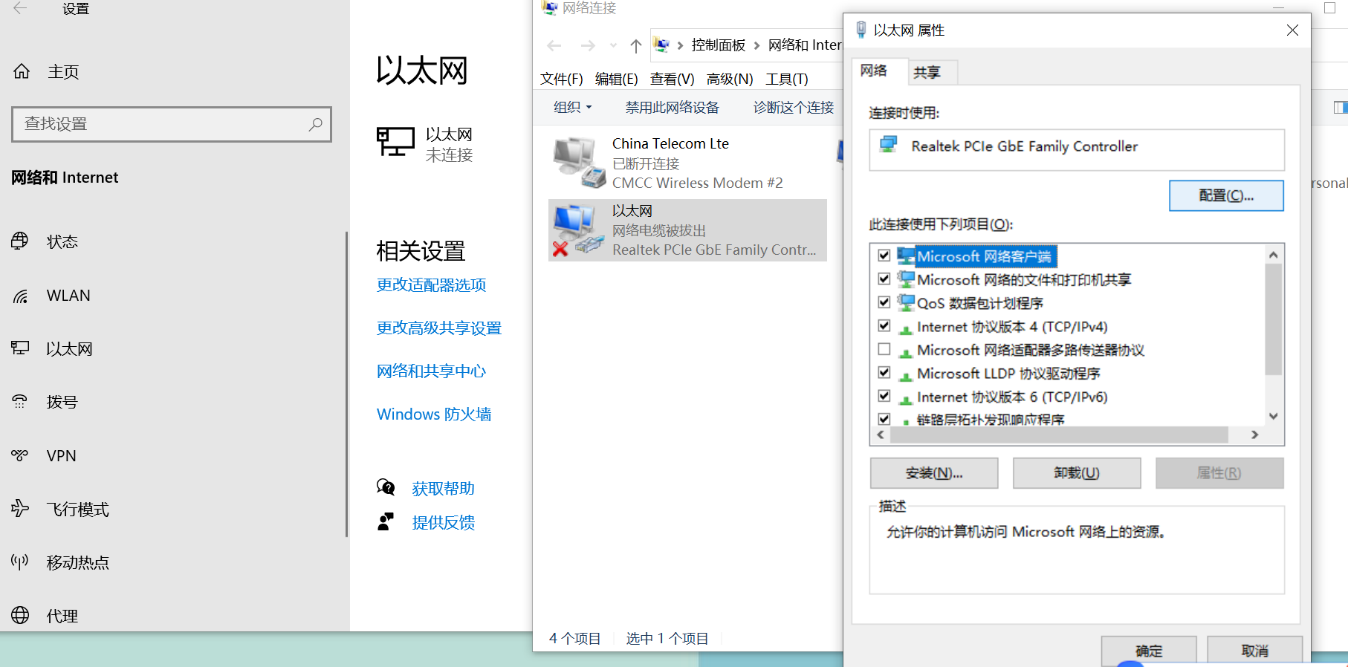1348x667 pixels.
Task: Click the up arrow in 网络连接 address bar
Action: click(636, 46)
